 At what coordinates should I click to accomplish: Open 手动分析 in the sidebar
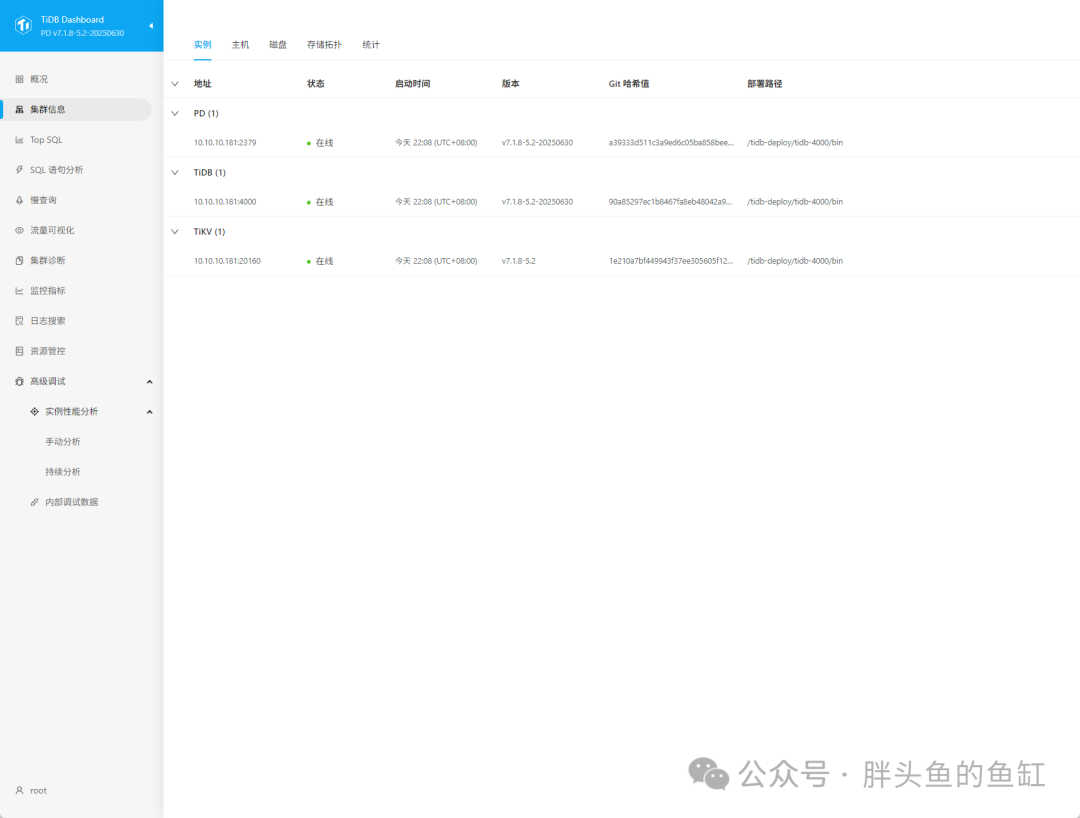[x=63, y=442]
